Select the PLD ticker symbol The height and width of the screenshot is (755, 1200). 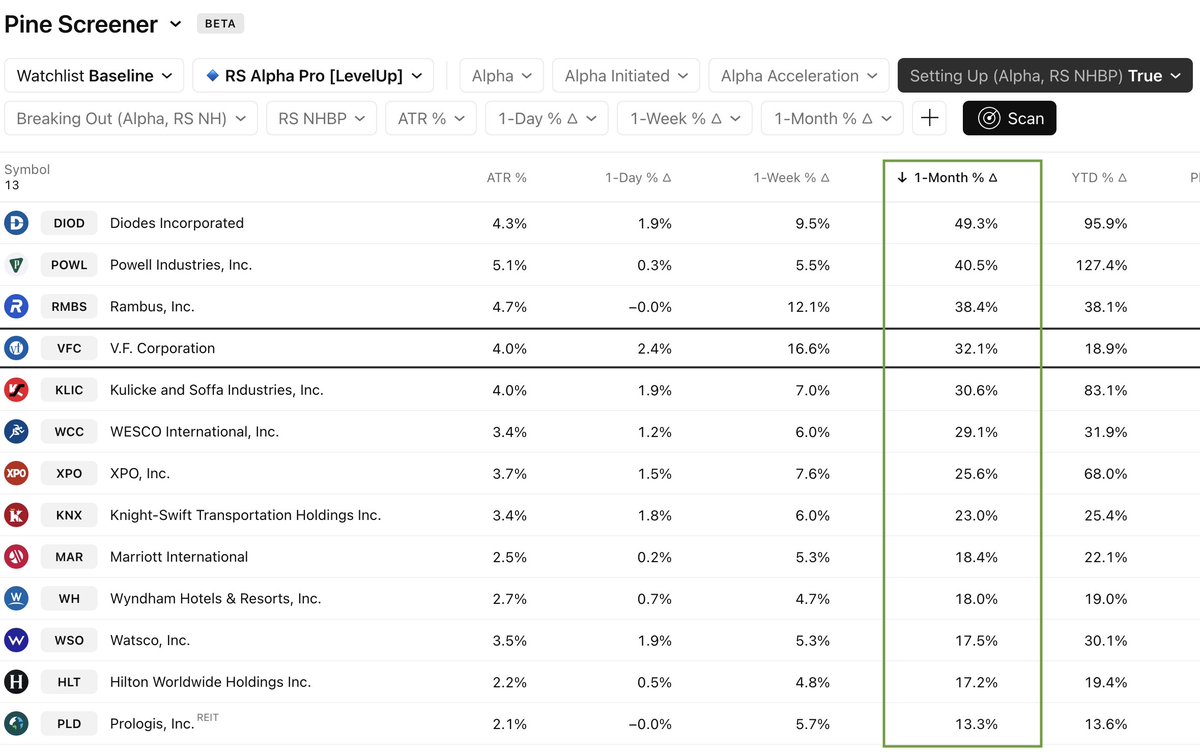point(69,724)
